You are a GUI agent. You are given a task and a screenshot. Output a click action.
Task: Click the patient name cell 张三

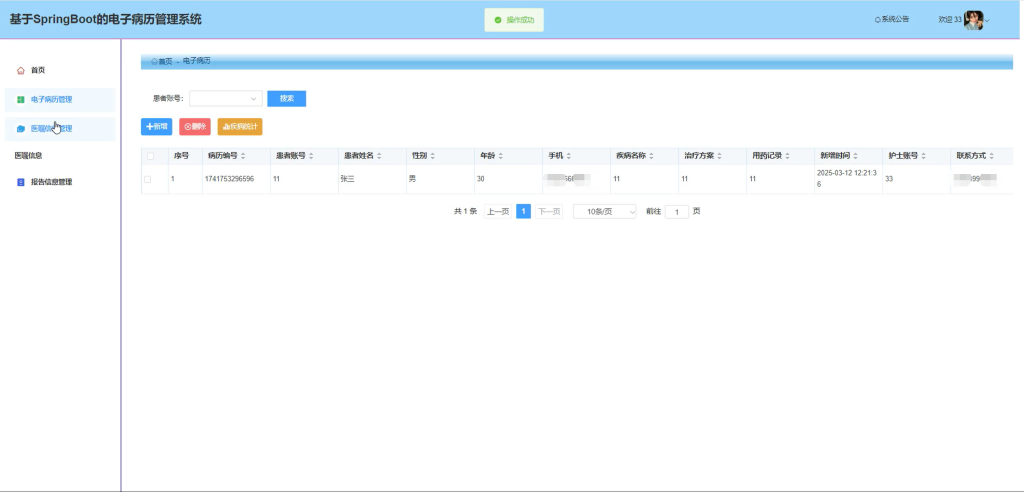click(347, 179)
